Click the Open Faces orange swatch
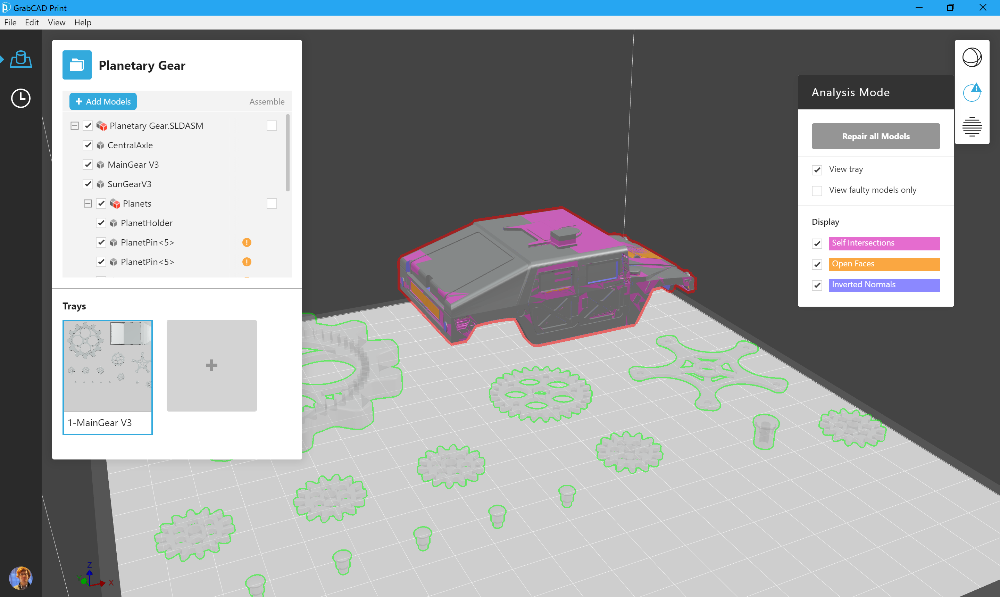 click(884, 264)
